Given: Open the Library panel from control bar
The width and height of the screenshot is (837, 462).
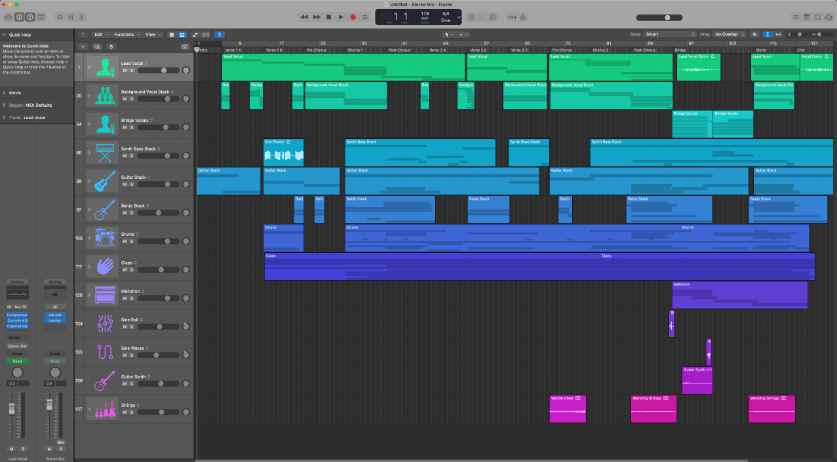Looking at the screenshot, I should pos(8,17).
